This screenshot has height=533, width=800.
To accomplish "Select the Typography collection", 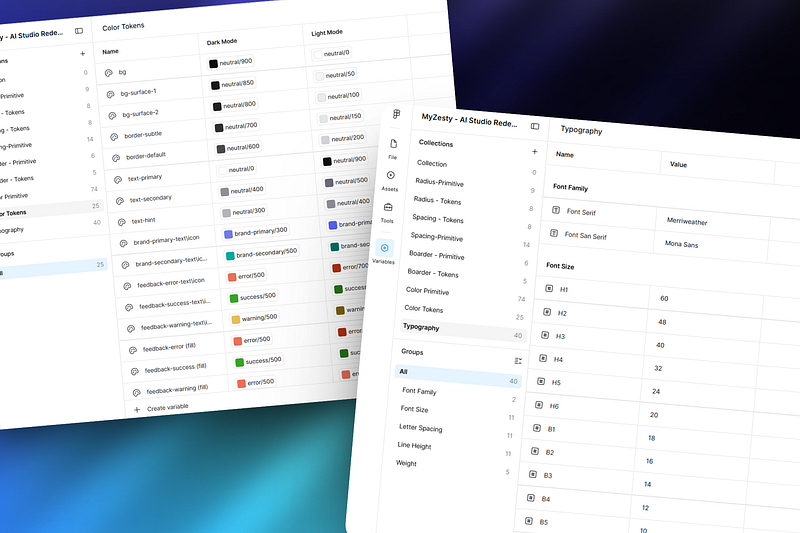I will coord(461,331).
